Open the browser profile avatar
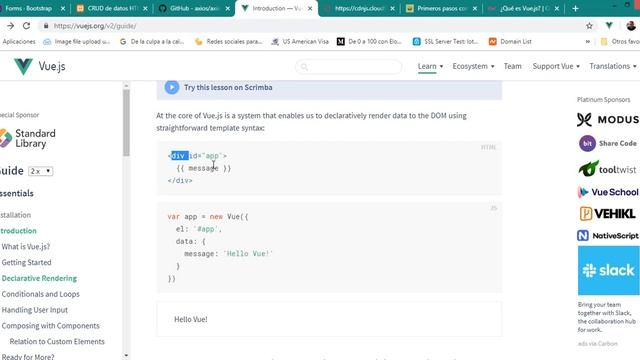The image size is (640, 360). point(631,26)
